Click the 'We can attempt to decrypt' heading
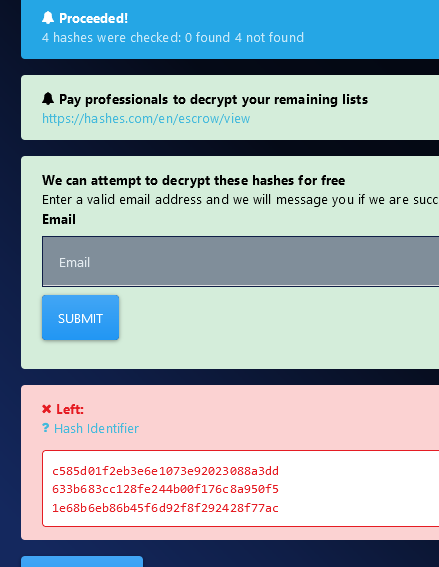 point(193,180)
